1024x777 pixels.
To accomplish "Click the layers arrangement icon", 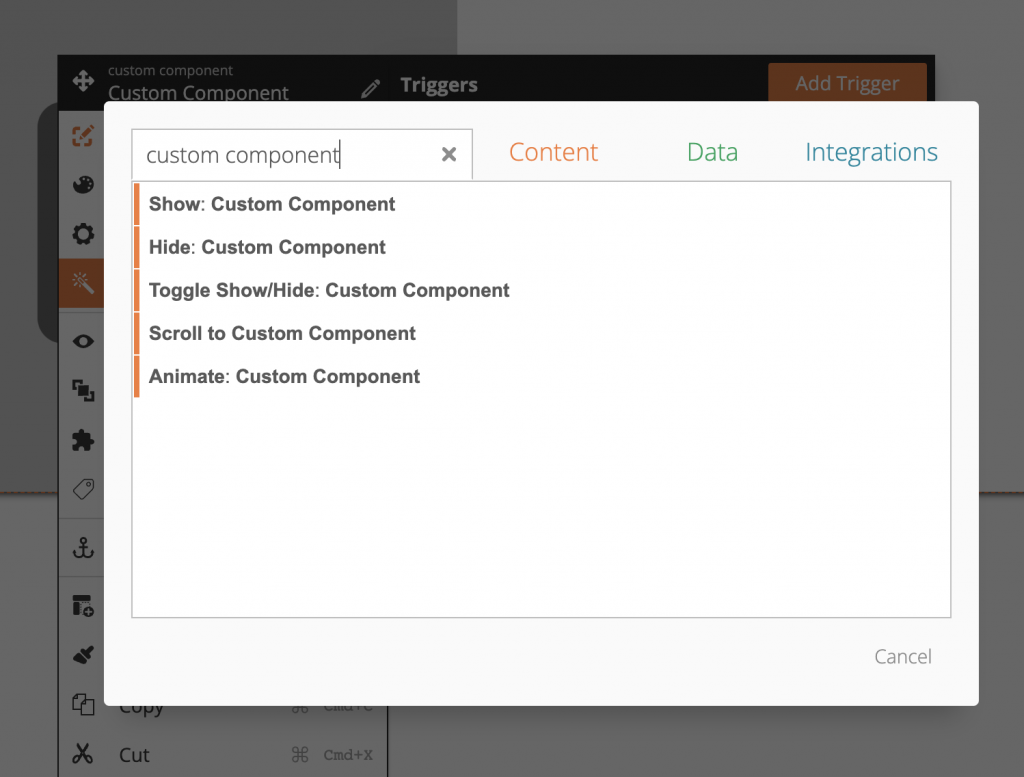I will (x=83, y=391).
